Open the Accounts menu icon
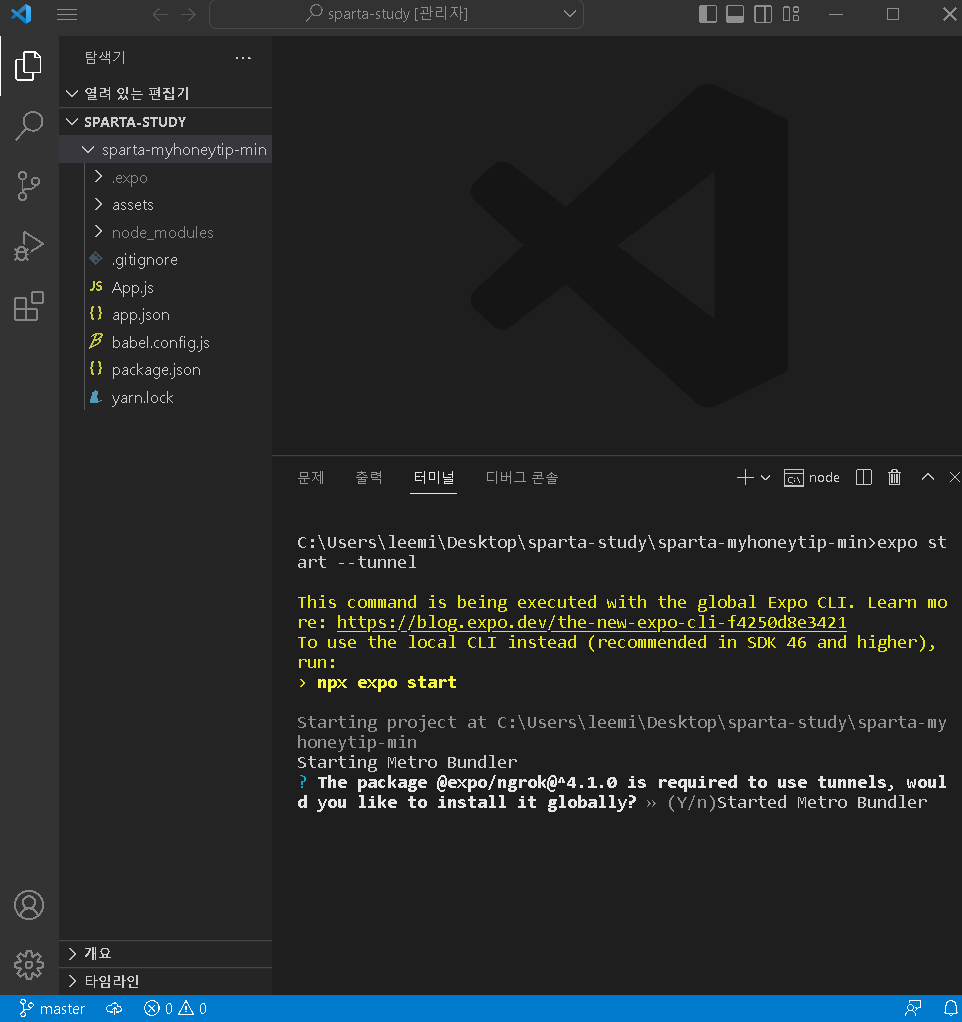962x1022 pixels. click(29, 905)
